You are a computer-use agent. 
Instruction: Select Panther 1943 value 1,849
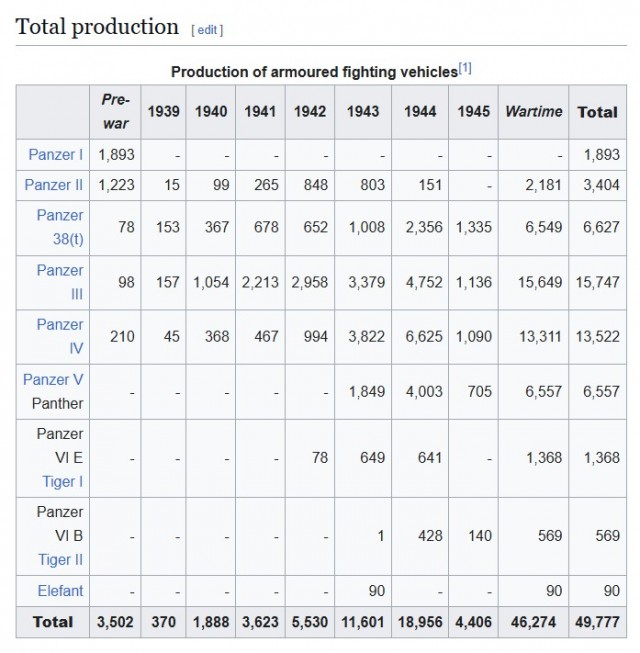pos(366,392)
